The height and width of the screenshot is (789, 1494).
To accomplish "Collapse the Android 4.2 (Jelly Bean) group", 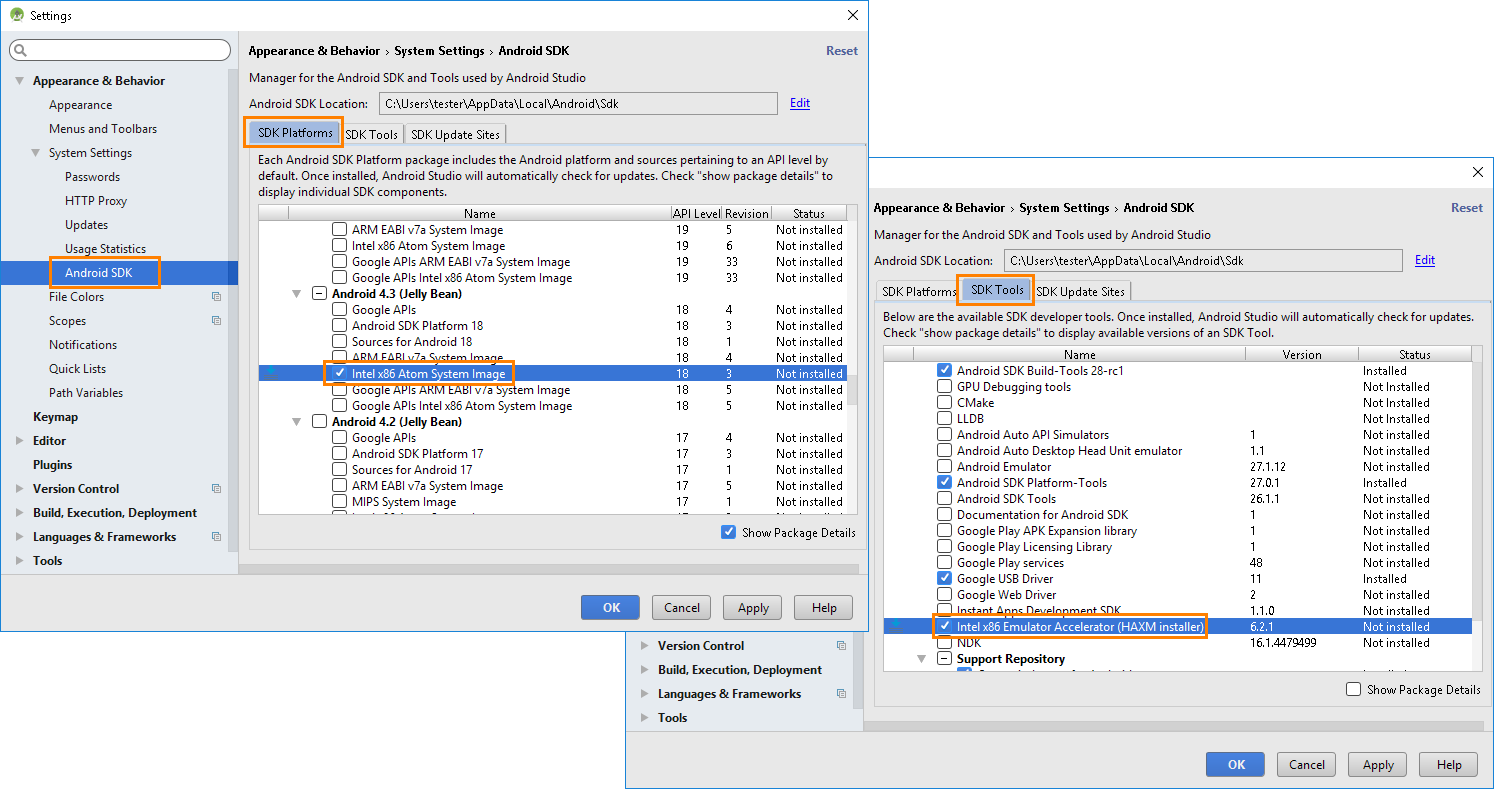I will pos(296,422).
